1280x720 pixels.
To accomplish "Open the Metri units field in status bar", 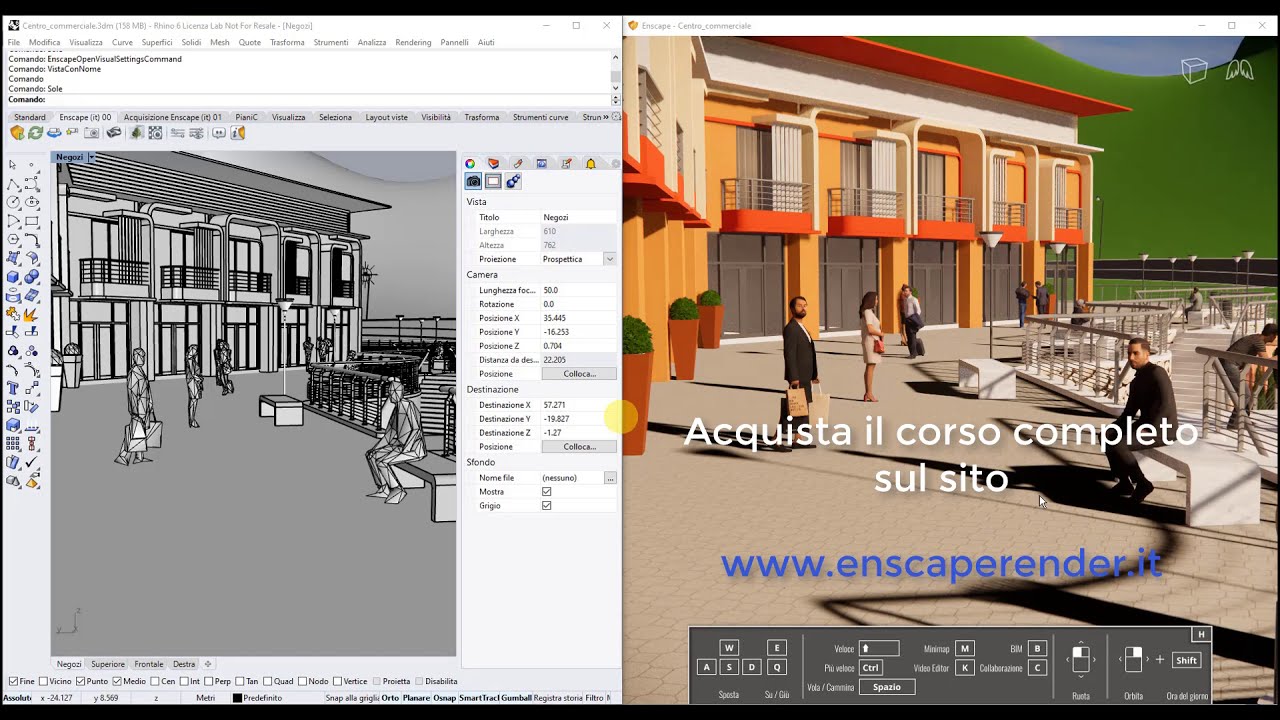I will point(205,698).
